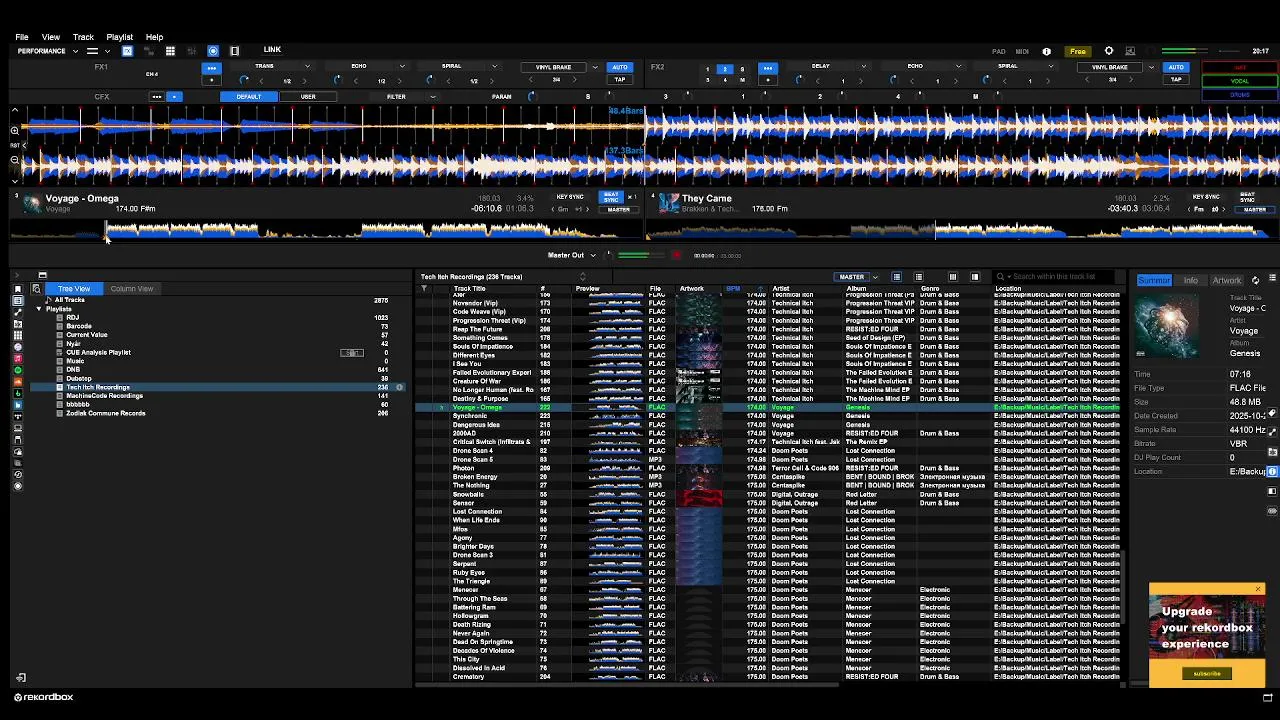This screenshot has height=720, width=1280.
Task: Switch to Tree View tab
Action: (x=73, y=289)
